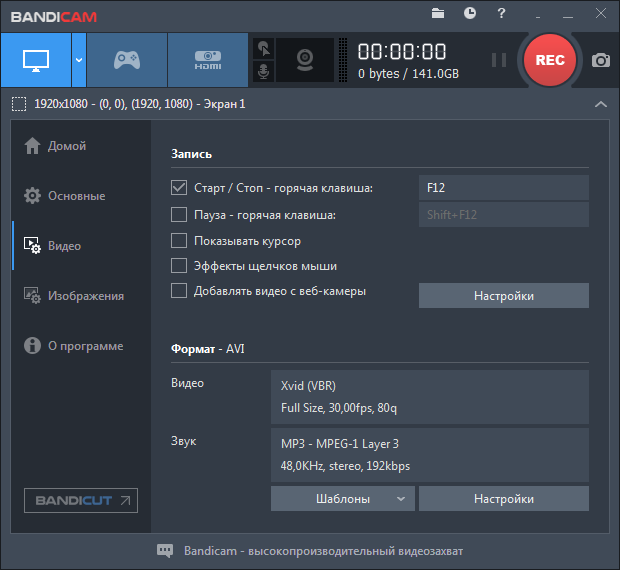This screenshot has height=570, width=620.
Task: Switch to HDMI device recording mode
Action: [207, 60]
